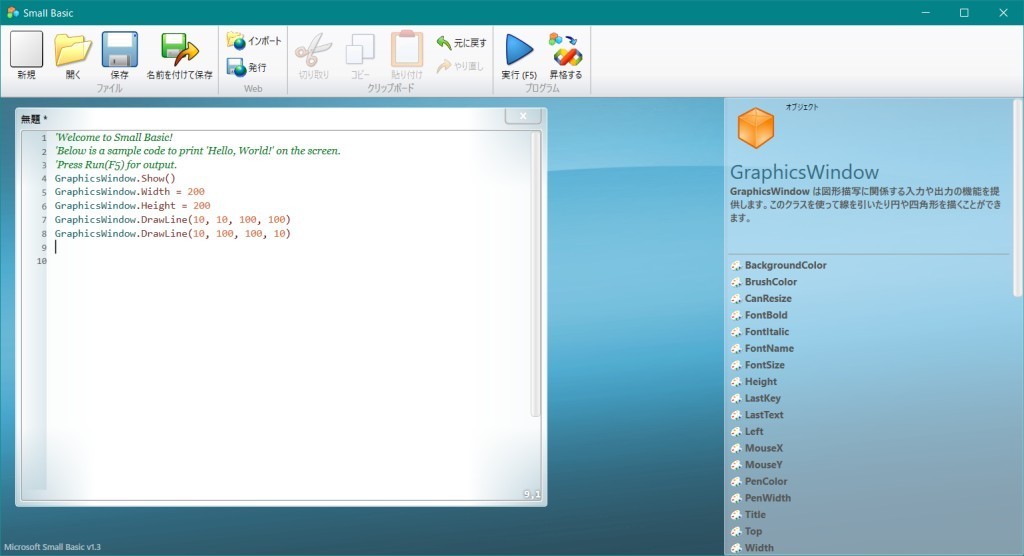The height and width of the screenshot is (556, 1024).
Task: Click the GraphicsWindow heading in help panel
Action: click(x=804, y=172)
